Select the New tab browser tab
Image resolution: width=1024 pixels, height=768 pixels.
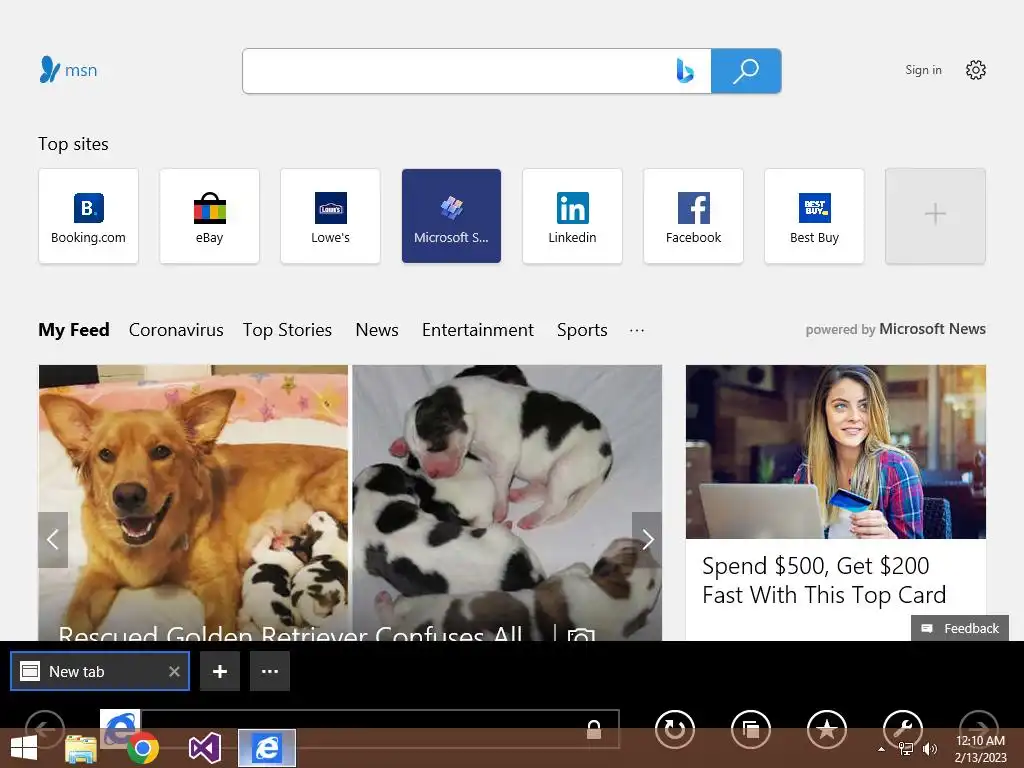100,671
